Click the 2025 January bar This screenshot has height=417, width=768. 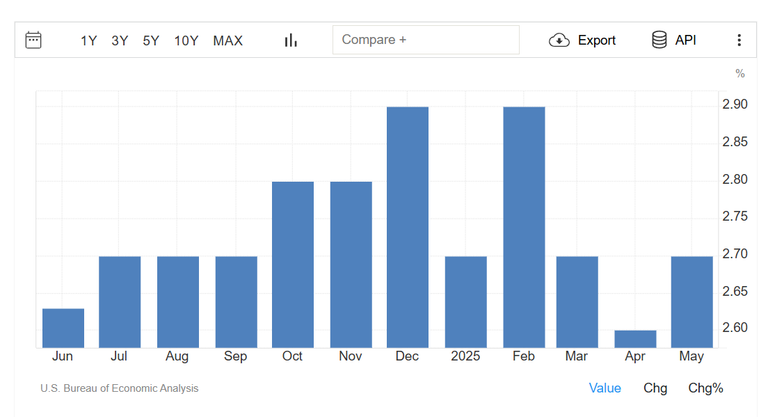pos(466,302)
